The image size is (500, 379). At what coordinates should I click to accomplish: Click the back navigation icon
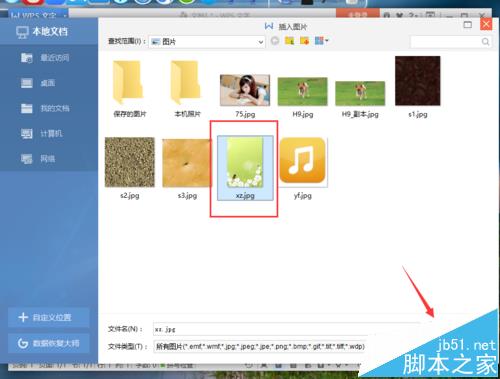(275, 41)
